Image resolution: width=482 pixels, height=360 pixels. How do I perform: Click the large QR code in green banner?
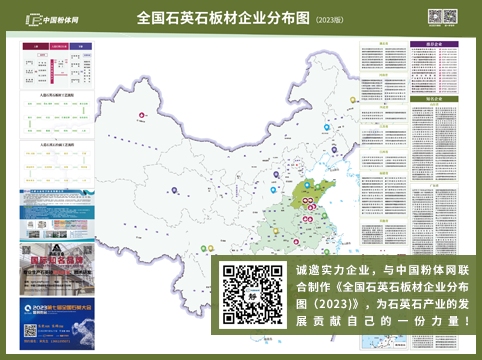point(253,295)
